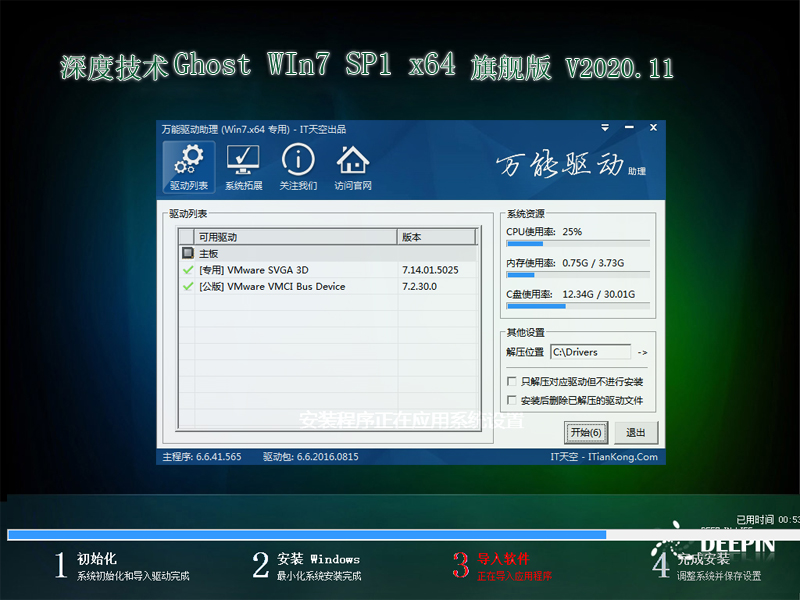
Task: Click the C:\Drivers extract path field
Action: [590, 352]
